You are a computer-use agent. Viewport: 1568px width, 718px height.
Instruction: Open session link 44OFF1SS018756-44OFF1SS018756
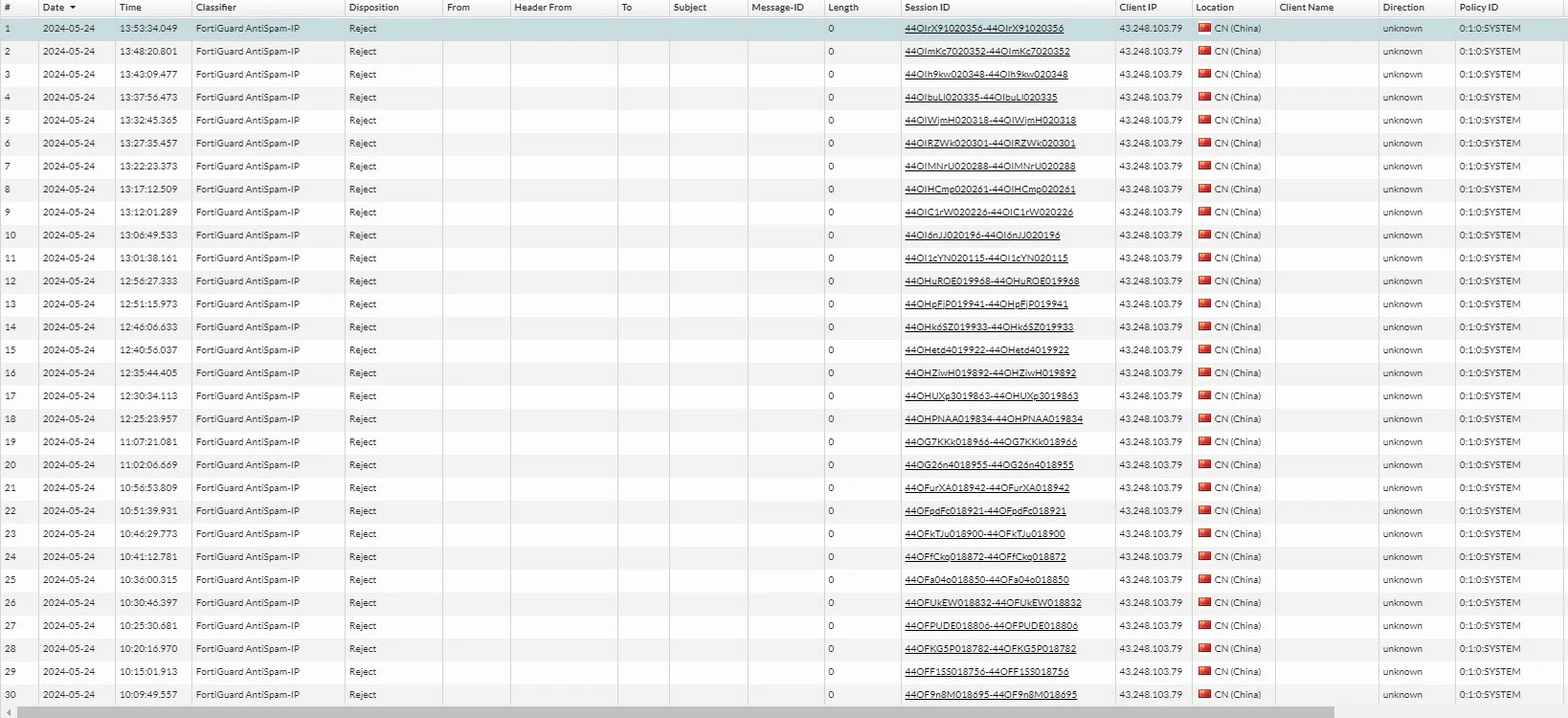click(987, 672)
